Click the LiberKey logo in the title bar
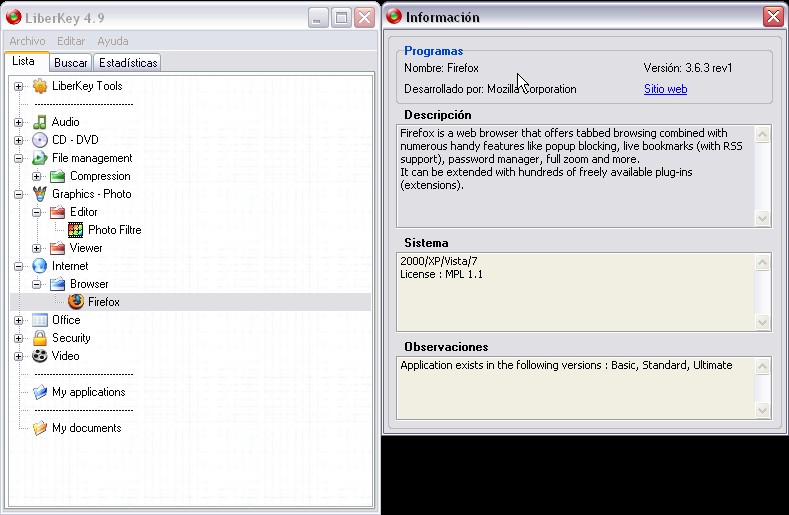The image size is (789, 515). click(x=14, y=17)
